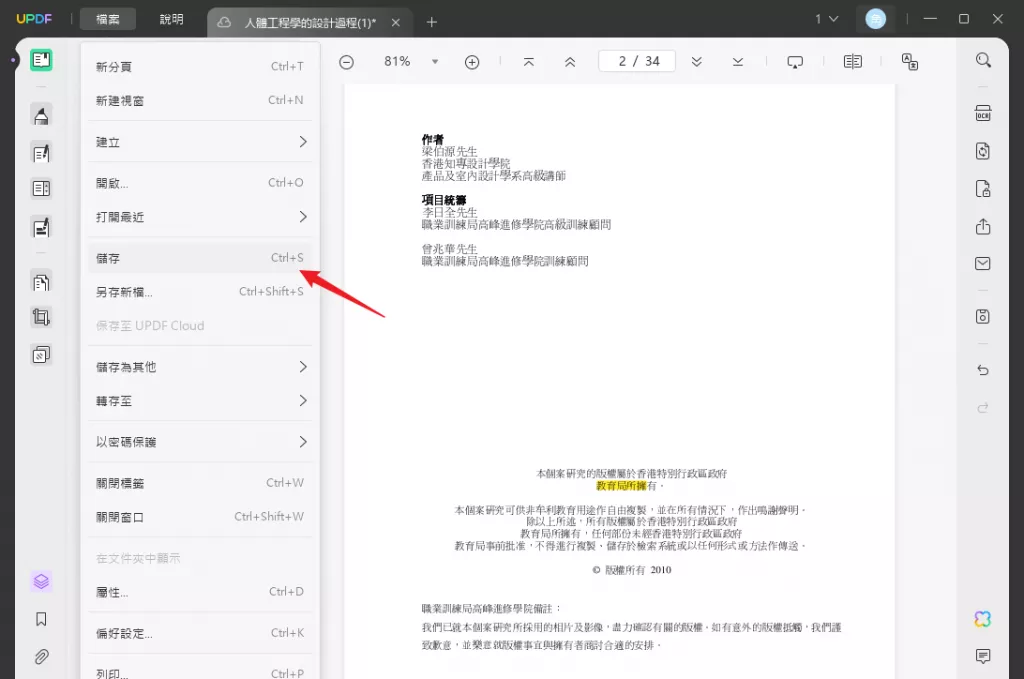Click 儲存 to save the document
This screenshot has height=679, width=1024.
200,258
